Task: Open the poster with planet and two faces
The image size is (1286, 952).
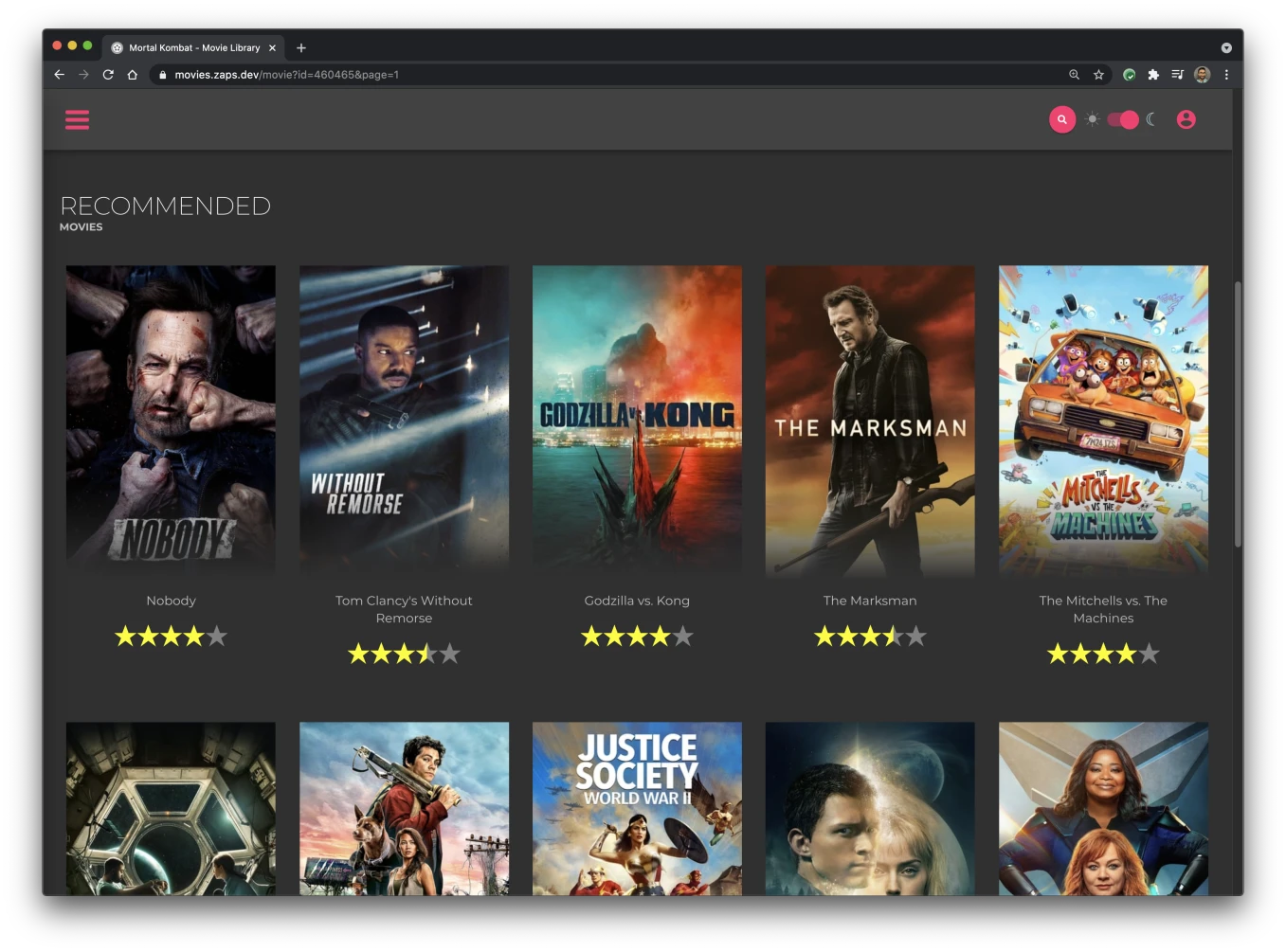Action: [x=870, y=809]
